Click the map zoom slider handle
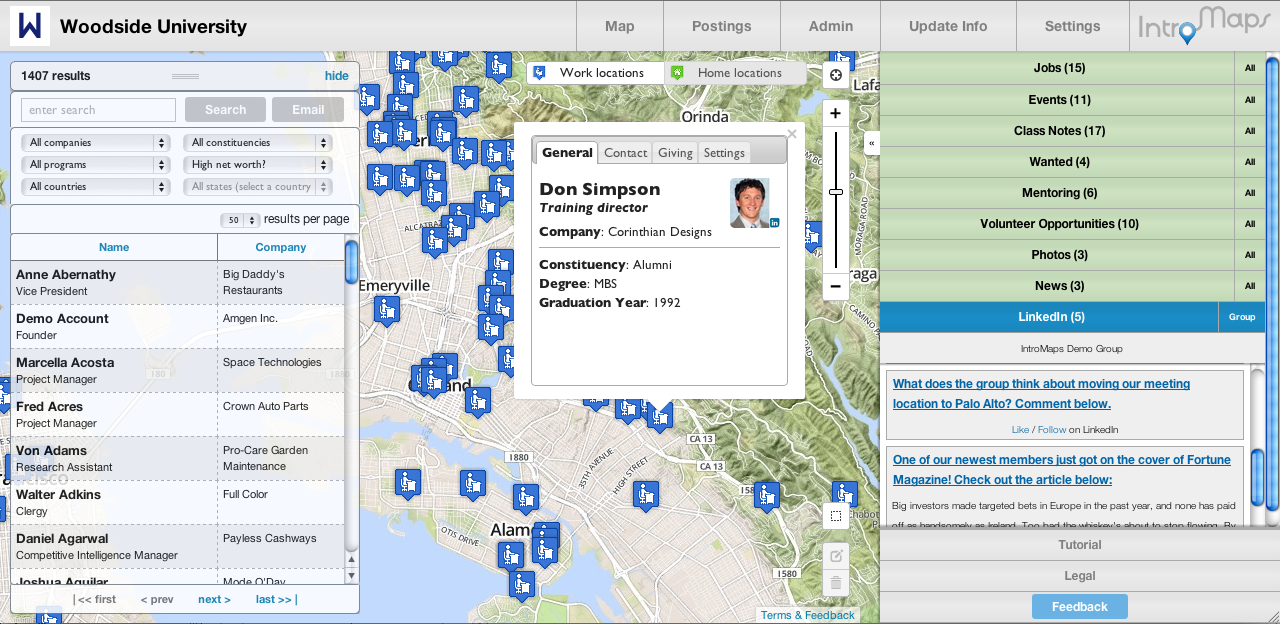Screen dimensions: 1280x624 pyautogui.click(x=836, y=192)
